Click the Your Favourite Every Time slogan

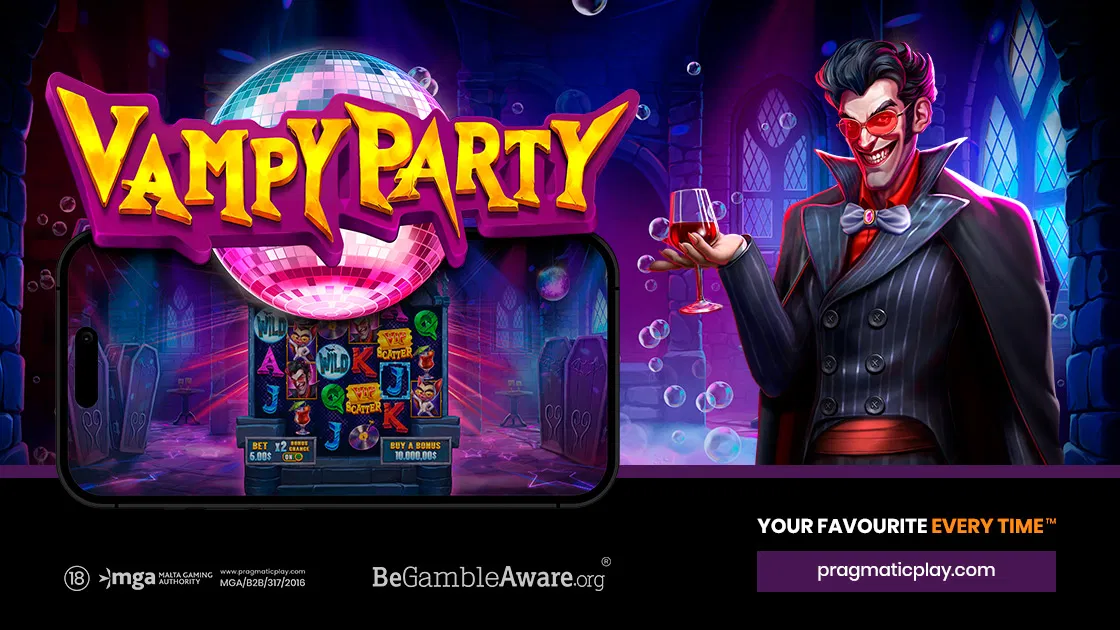tap(906, 526)
